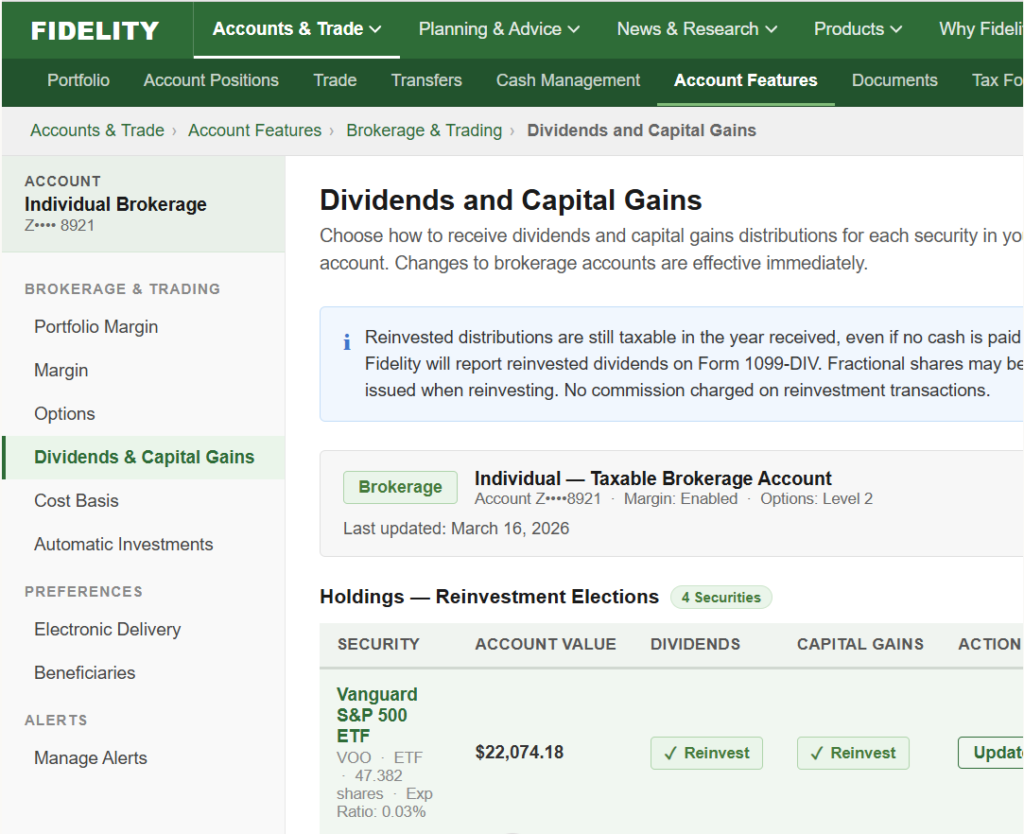Open the News & Research dropdown

(x=696, y=29)
